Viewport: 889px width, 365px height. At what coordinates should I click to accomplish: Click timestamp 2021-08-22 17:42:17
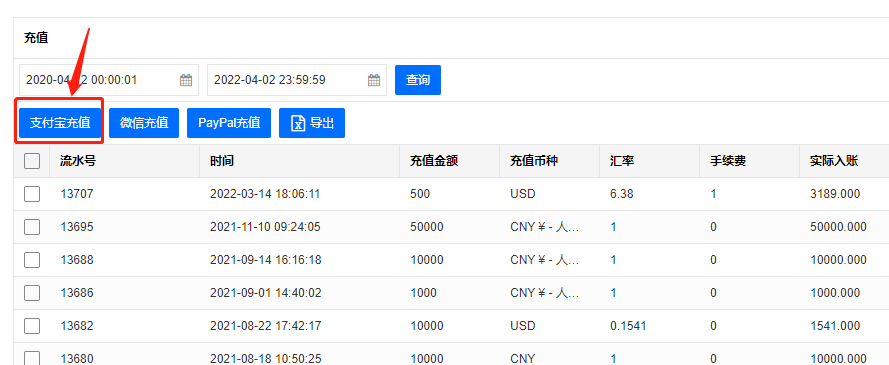[x=265, y=326]
